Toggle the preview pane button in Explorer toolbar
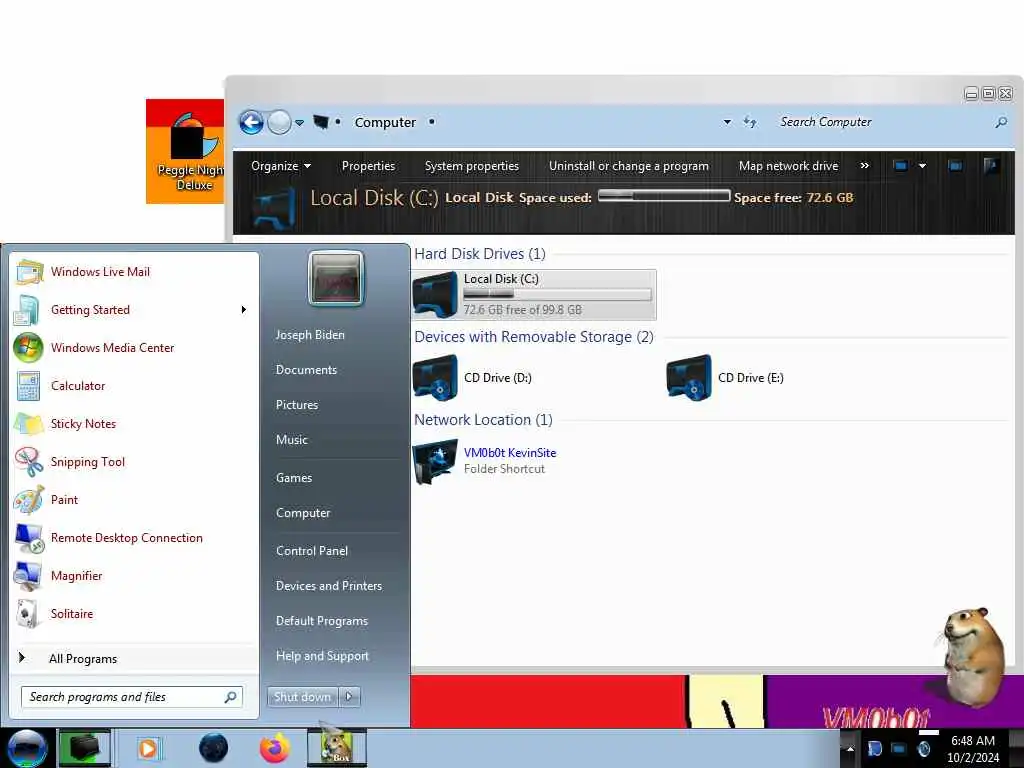 [x=955, y=166]
